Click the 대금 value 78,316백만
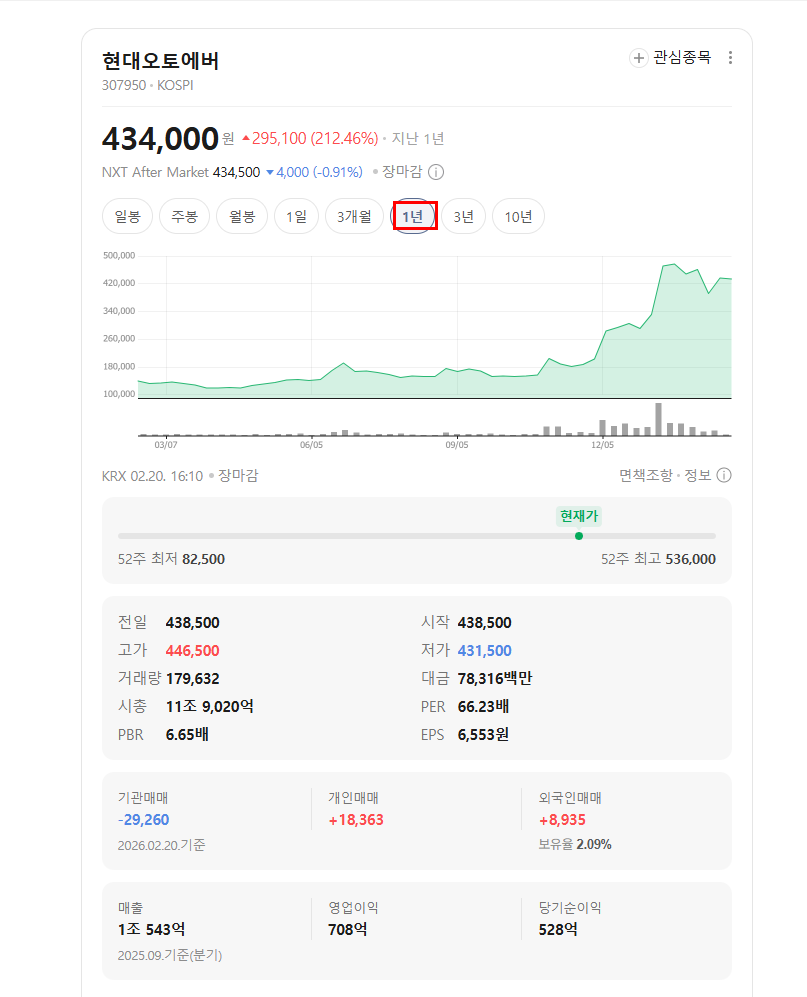This screenshot has width=807, height=997. pos(495,678)
